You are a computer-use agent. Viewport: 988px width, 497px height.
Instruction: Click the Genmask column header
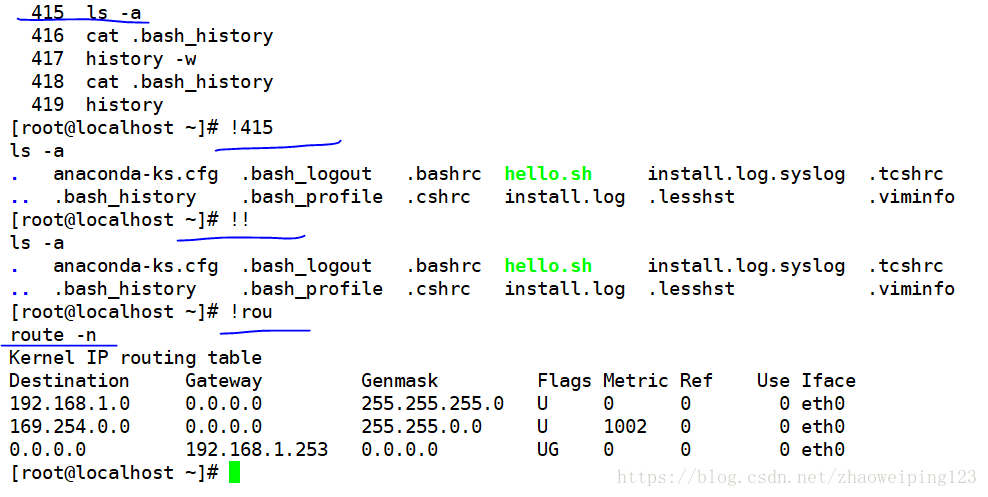pyautogui.click(x=399, y=381)
